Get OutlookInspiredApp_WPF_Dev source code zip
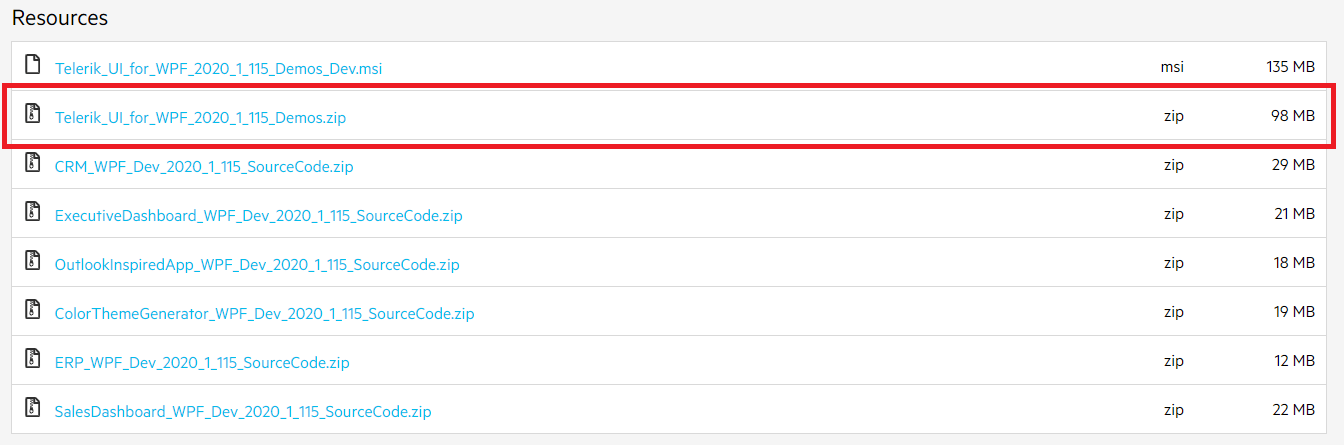The image size is (1344, 445). coord(257,265)
